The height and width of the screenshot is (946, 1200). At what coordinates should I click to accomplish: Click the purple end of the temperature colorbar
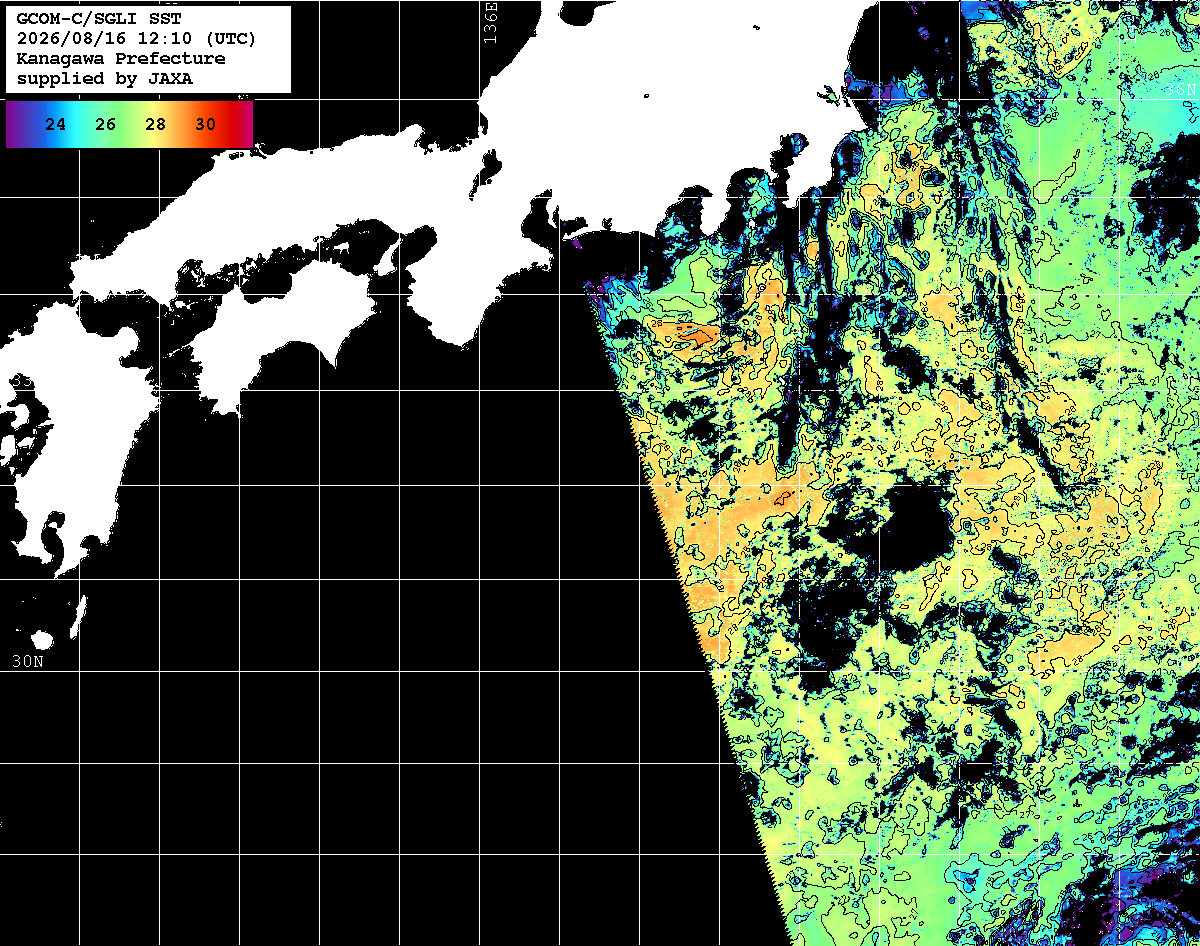[14, 125]
